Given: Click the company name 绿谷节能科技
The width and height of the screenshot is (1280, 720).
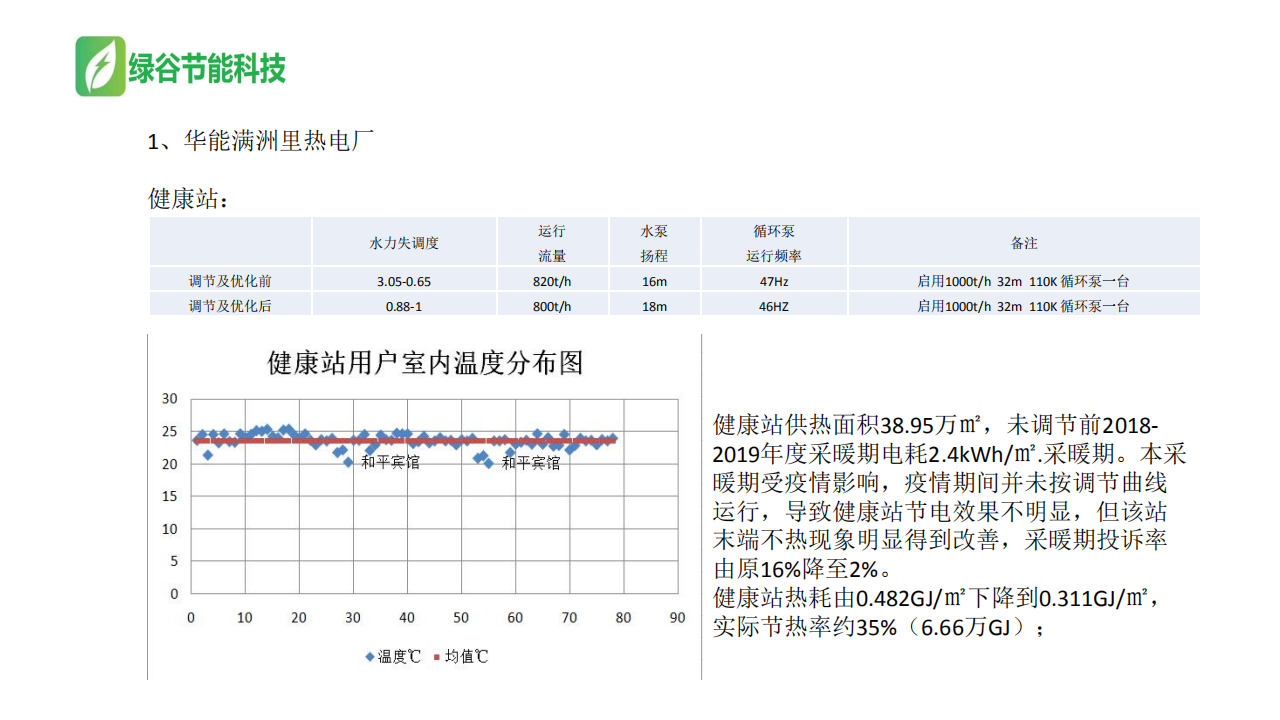Looking at the screenshot, I should coord(207,68).
